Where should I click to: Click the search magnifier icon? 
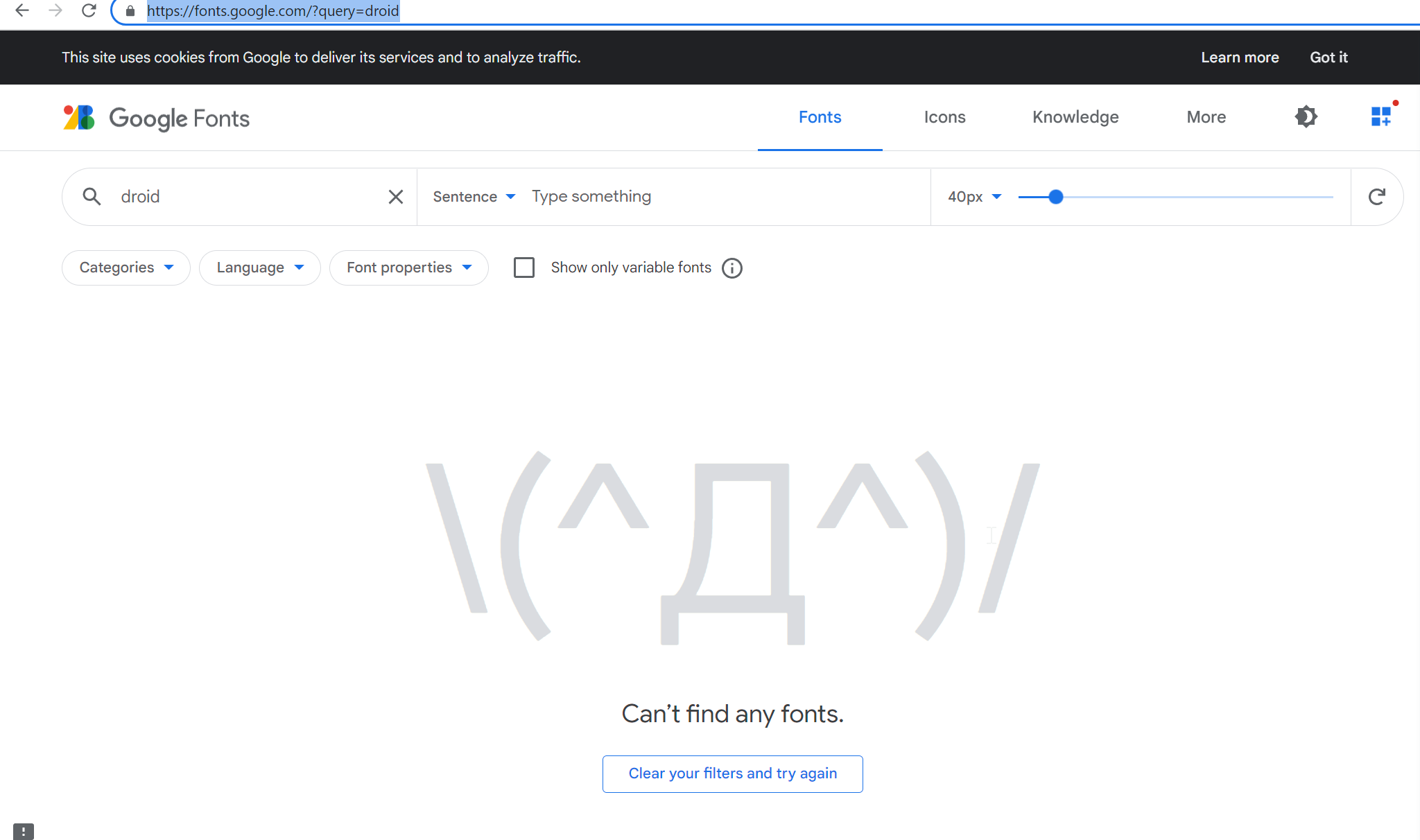(92, 196)
